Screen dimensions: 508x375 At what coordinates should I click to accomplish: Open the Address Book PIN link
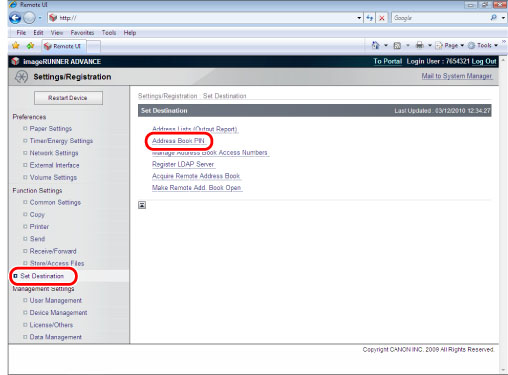[178, 141]
